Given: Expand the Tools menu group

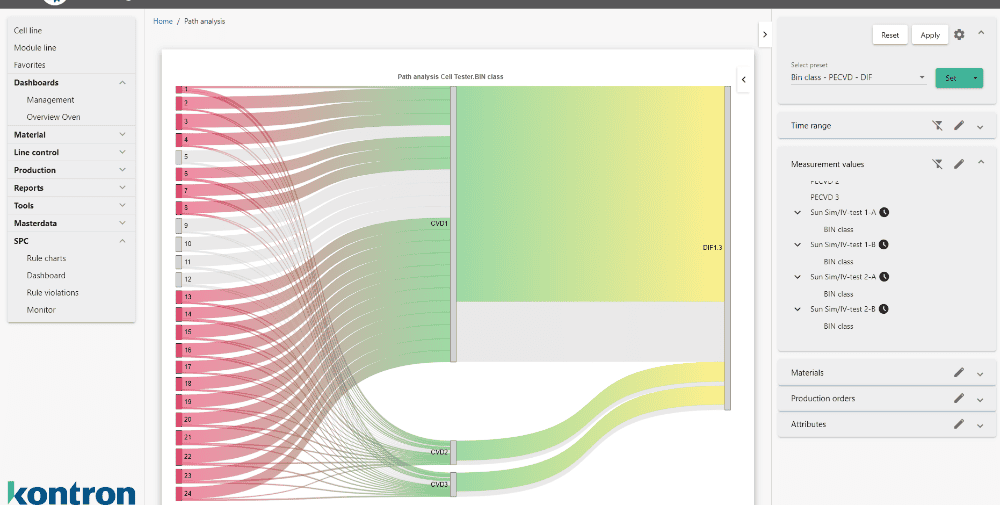Looking at the screenshot, I should (x=122, y=205).
